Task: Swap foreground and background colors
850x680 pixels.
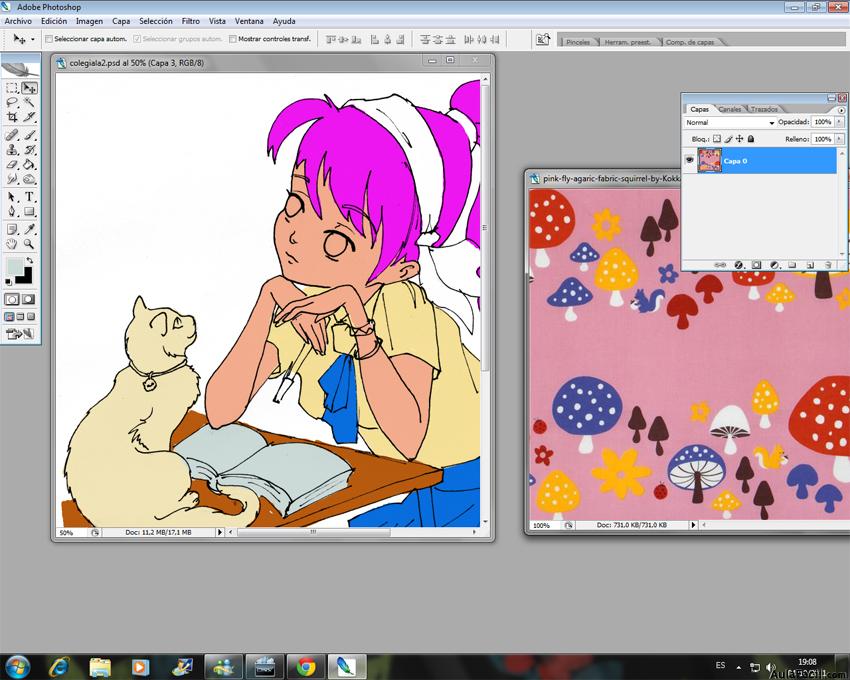Action: tap(30, 260)
